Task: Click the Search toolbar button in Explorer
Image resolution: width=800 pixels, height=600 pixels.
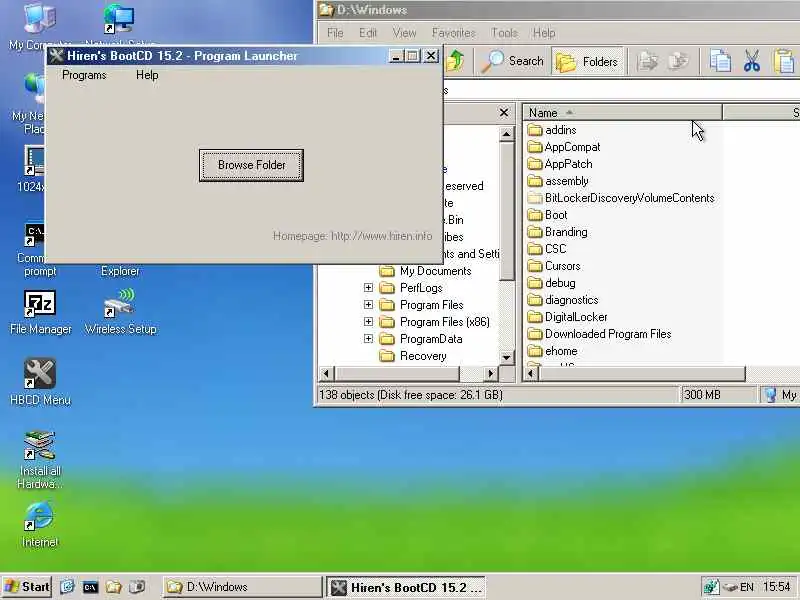Action: tap(513, 61)
